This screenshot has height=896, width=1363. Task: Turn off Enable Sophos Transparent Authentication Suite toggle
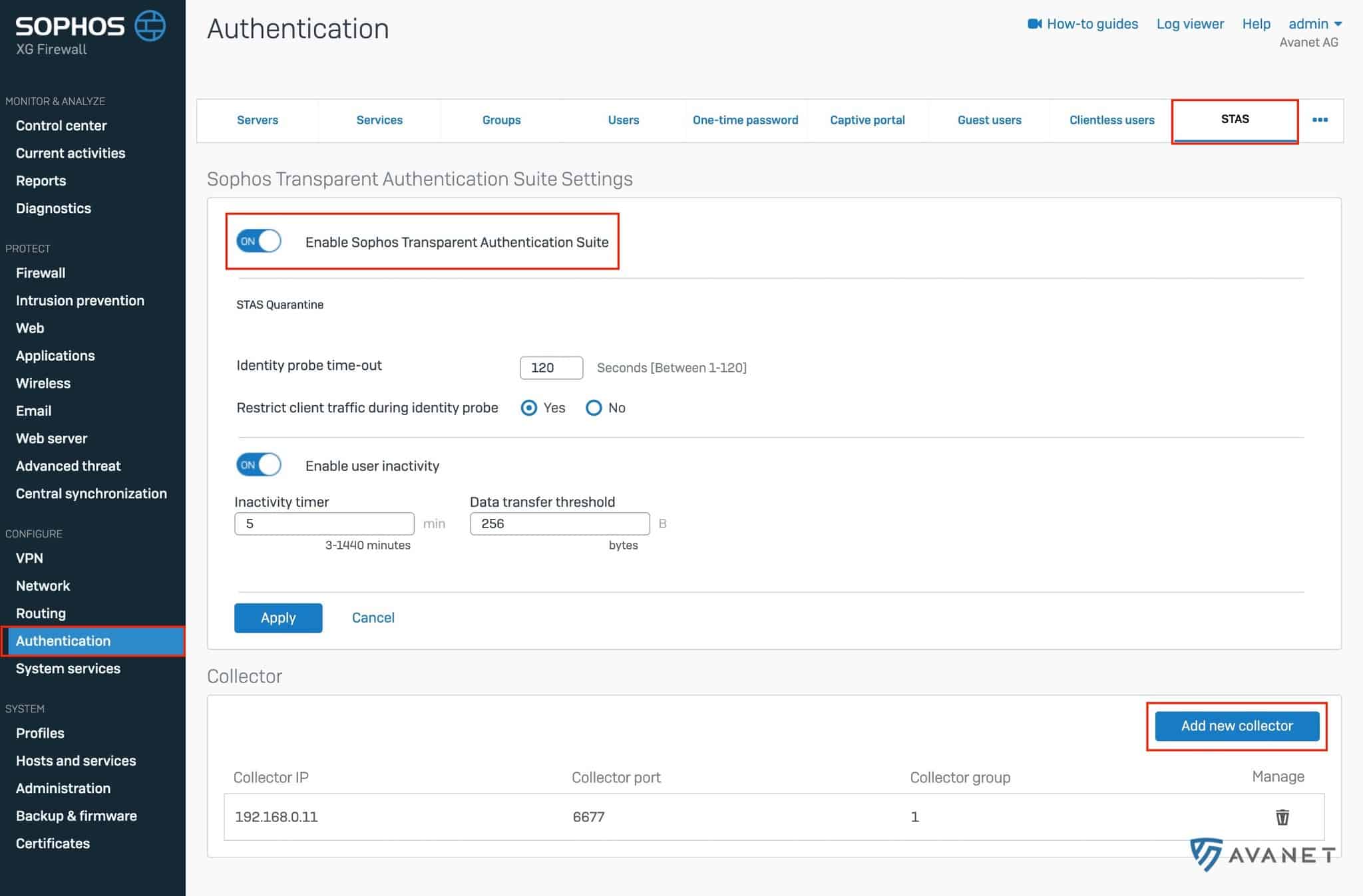(259, 241)
